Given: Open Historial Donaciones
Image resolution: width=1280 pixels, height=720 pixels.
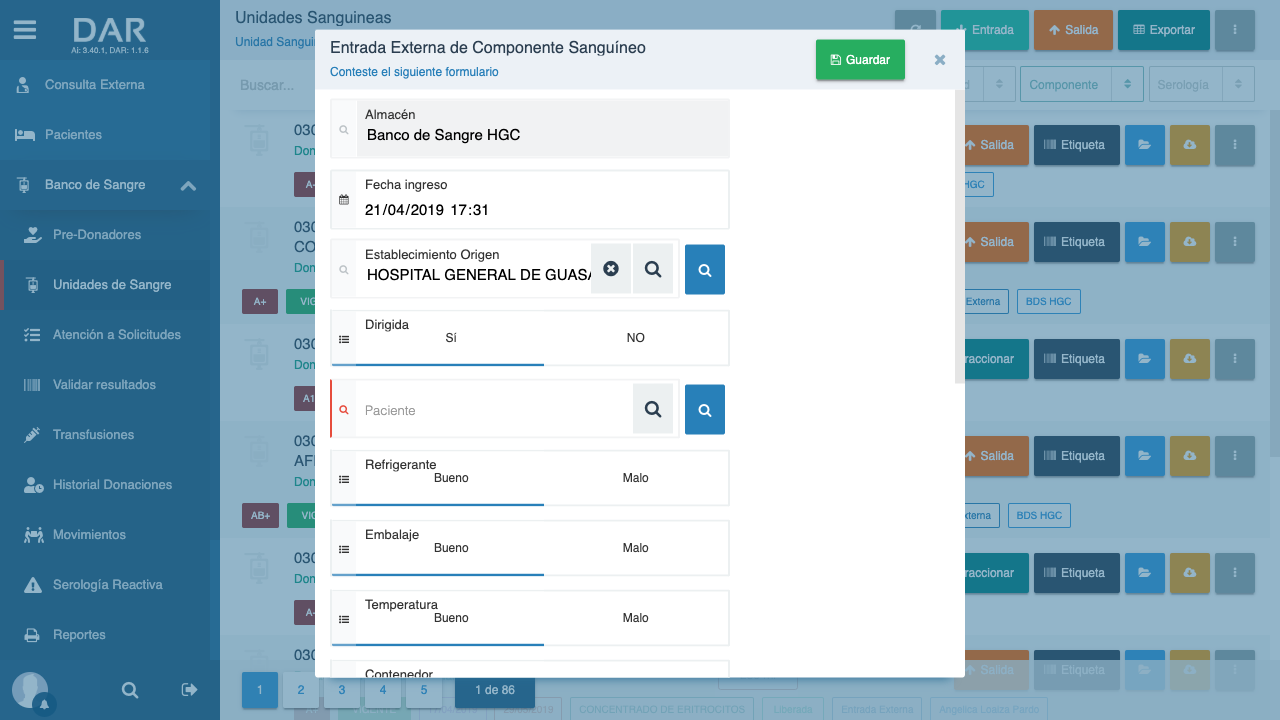Looking at the screenshot, I should coord(110,485).
